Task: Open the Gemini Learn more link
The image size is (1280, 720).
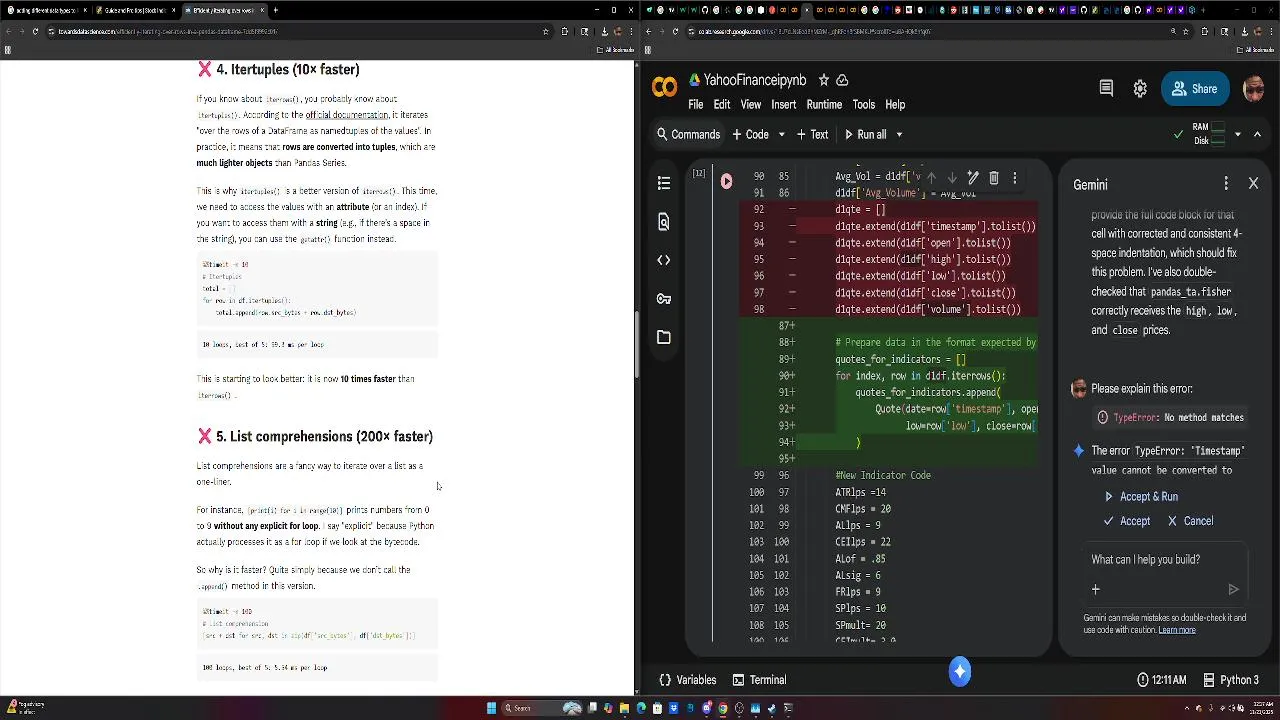Action: (1177, 630)
